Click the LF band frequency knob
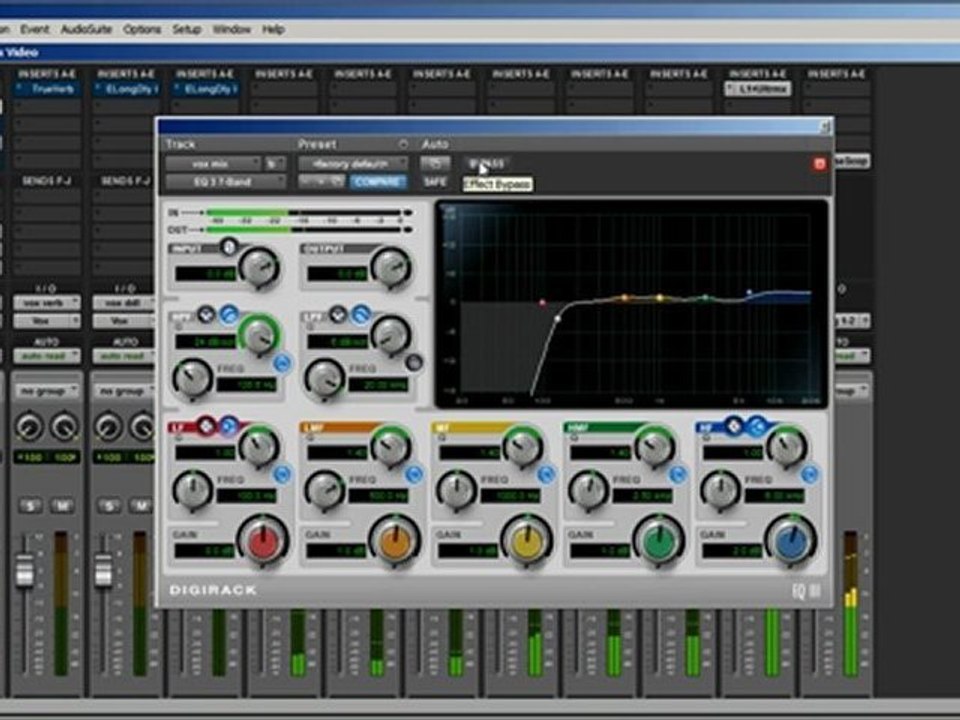960x720 pixels. tap(192, 490)
